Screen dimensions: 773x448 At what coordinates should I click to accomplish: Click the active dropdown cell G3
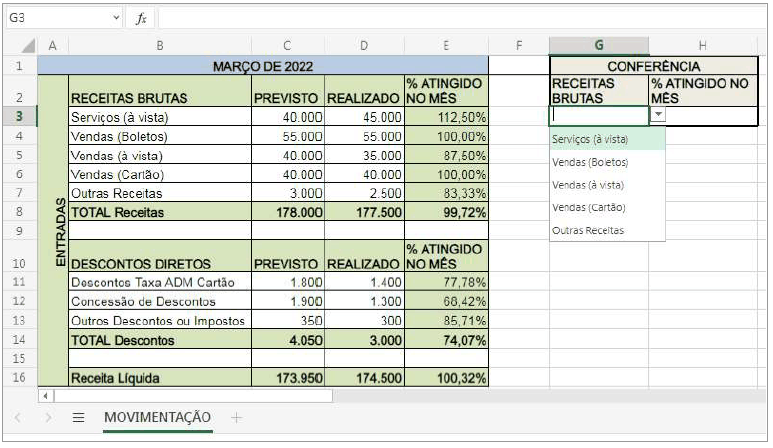tap(598, 116)
